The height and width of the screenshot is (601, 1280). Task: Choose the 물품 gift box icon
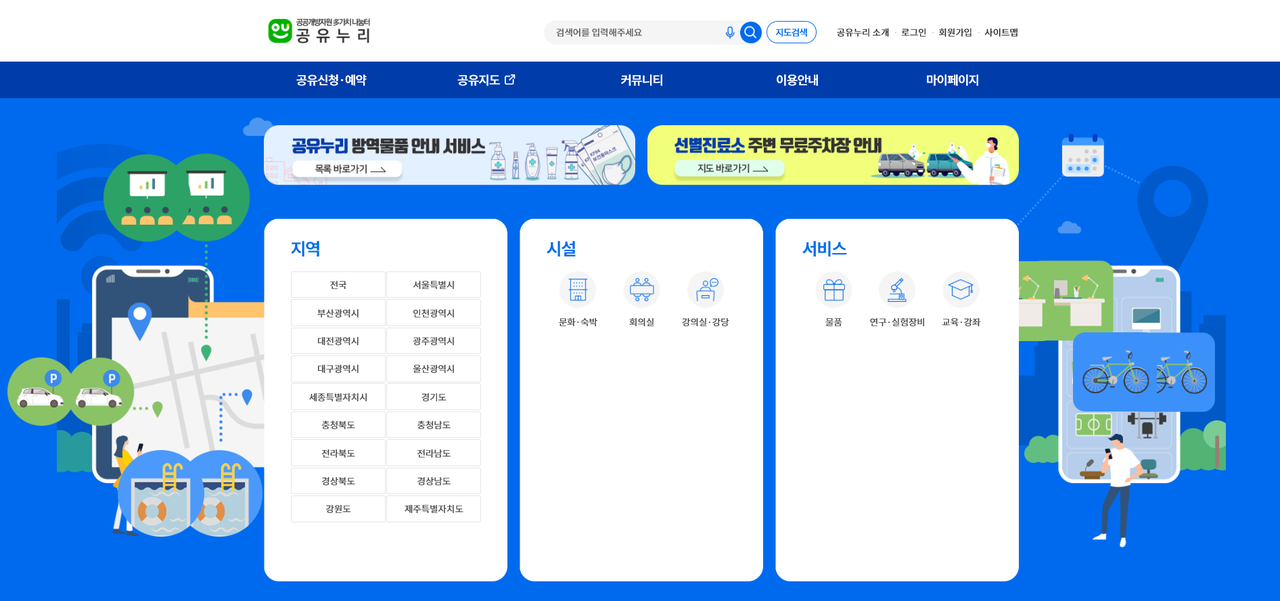[x=833, y=290]
